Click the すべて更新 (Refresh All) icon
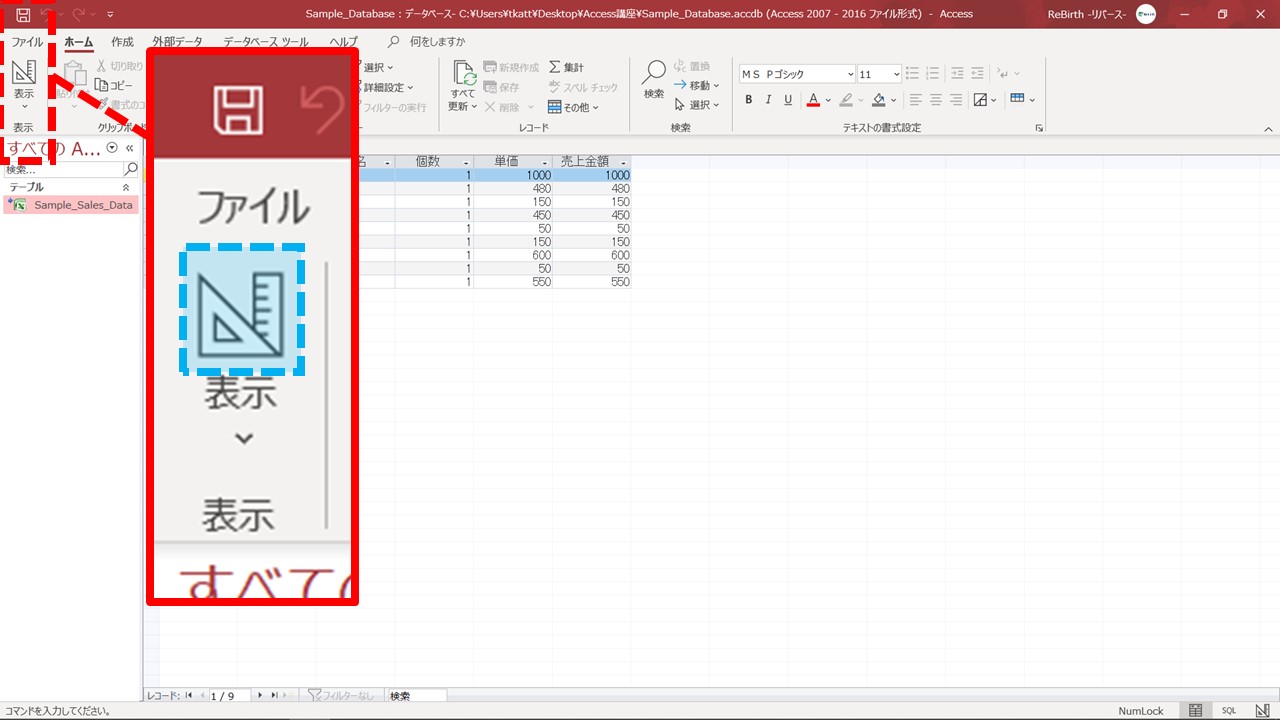Image resolution: width=1280 pixels, height=720 pixels. coord(463,74)
